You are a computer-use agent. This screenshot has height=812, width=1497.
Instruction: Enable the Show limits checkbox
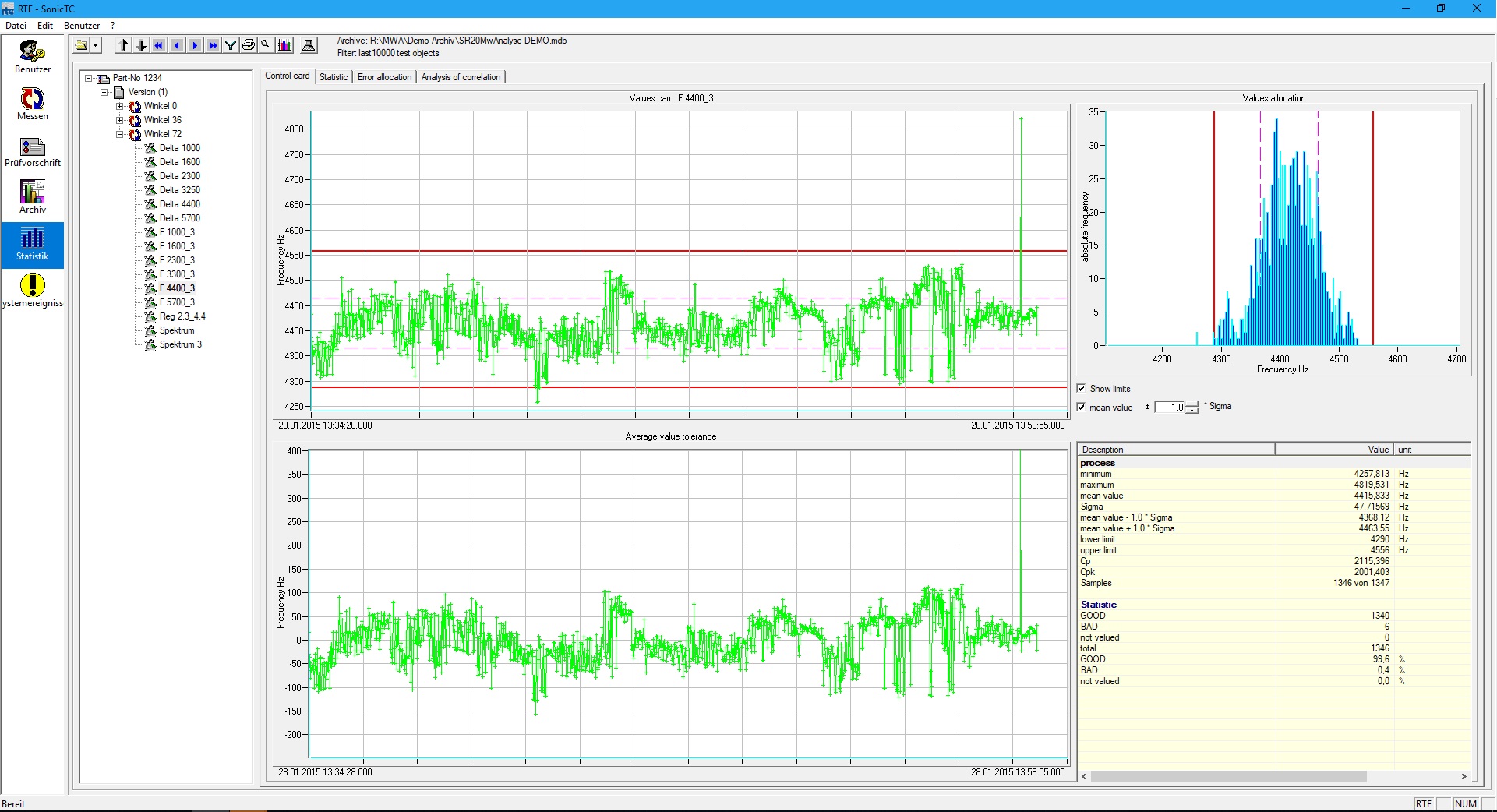tap(1082, 388)
